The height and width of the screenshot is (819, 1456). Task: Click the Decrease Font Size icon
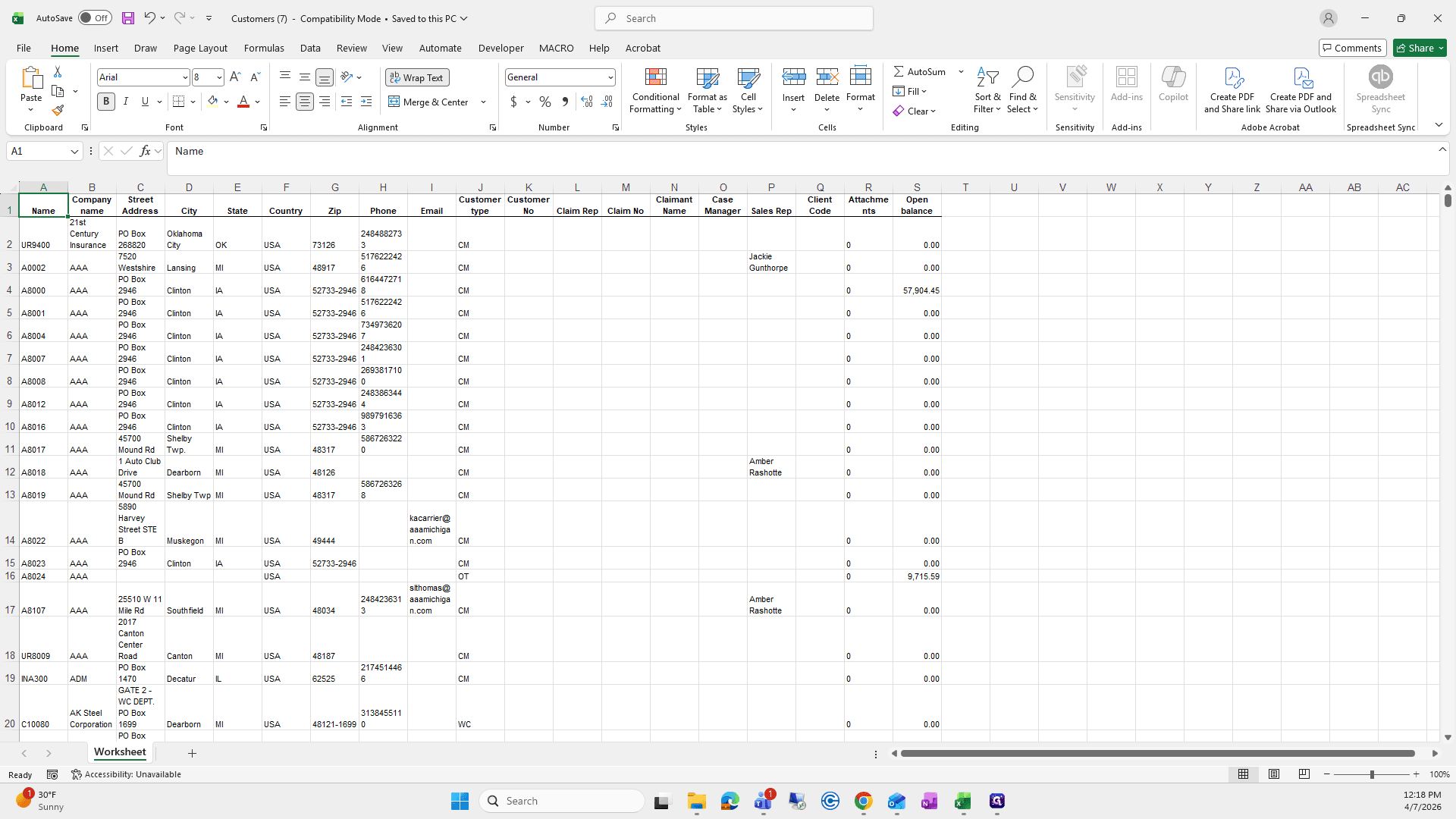pos(256,77)
